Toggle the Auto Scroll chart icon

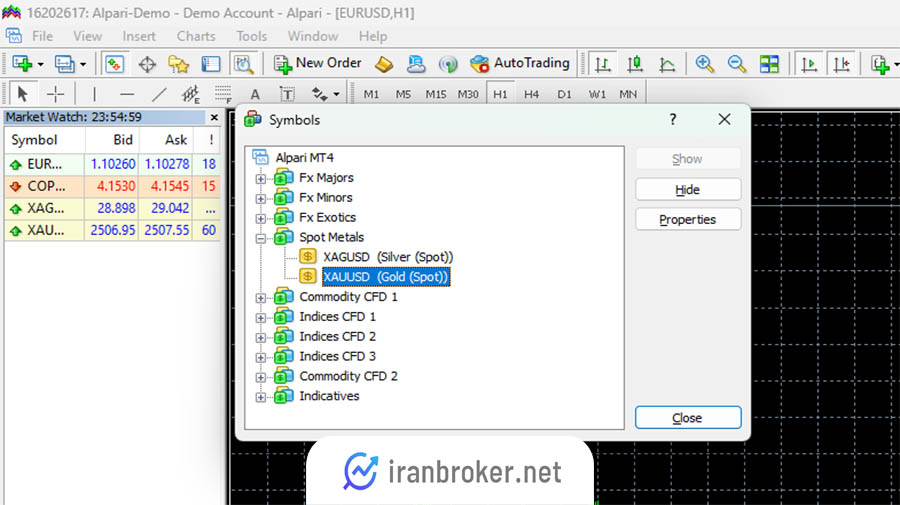coord(809,64)
